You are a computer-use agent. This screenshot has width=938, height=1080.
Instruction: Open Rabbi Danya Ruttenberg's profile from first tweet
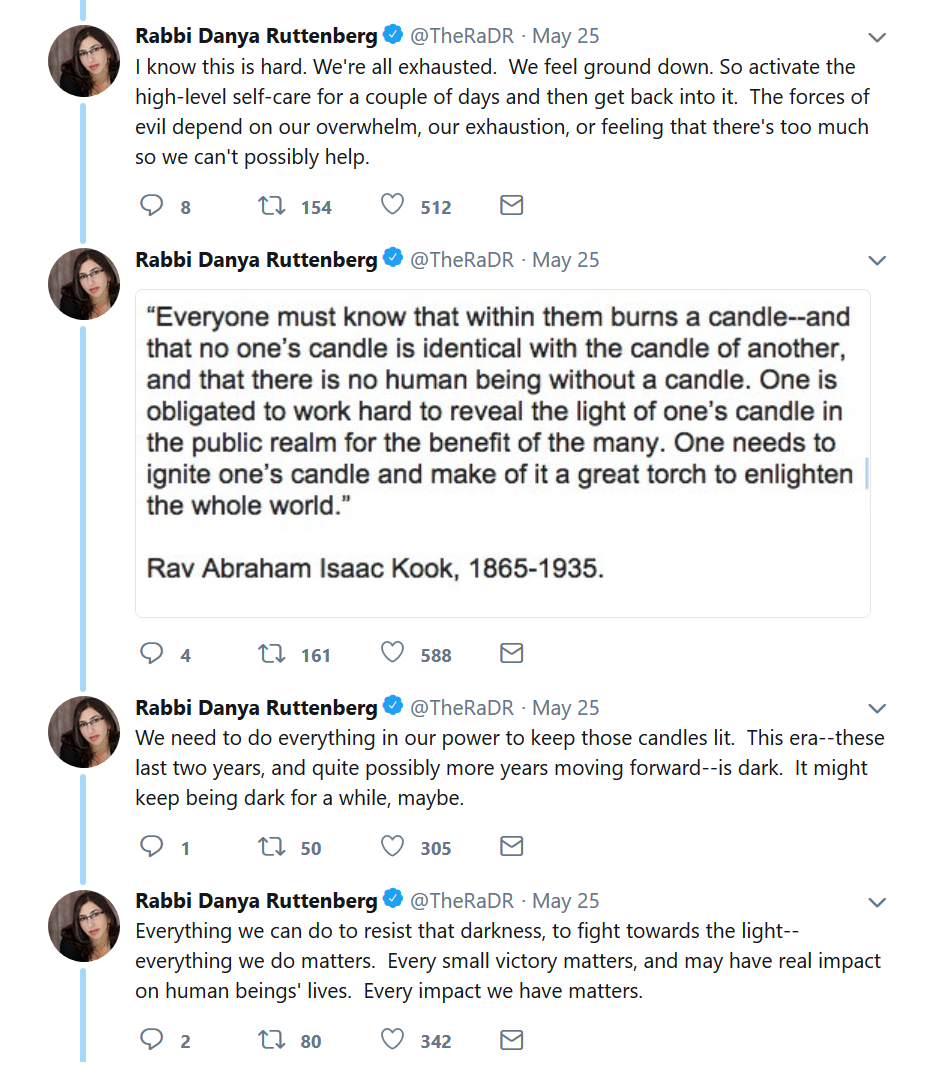256,36
